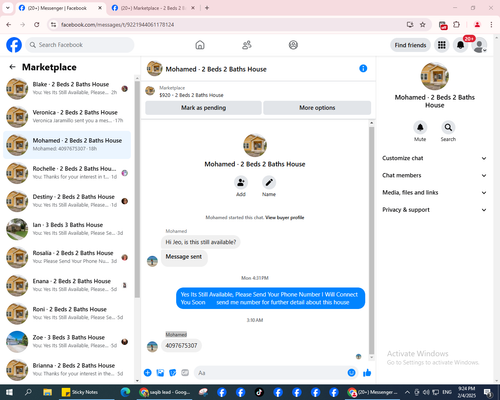
Task: Click conversation list scrollbar
Action: [137, 189]
